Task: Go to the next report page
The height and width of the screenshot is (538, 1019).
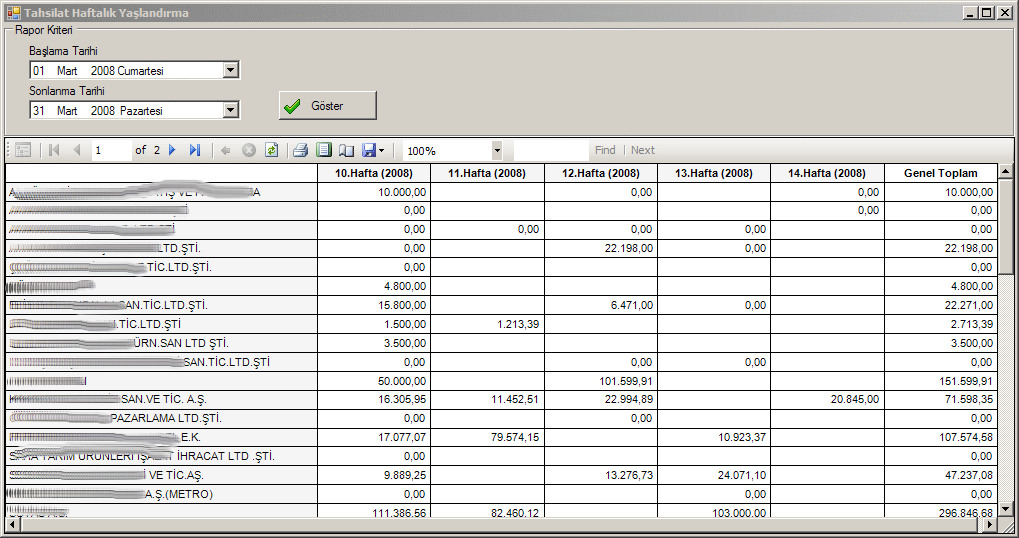Action: (x=172, y=150)
